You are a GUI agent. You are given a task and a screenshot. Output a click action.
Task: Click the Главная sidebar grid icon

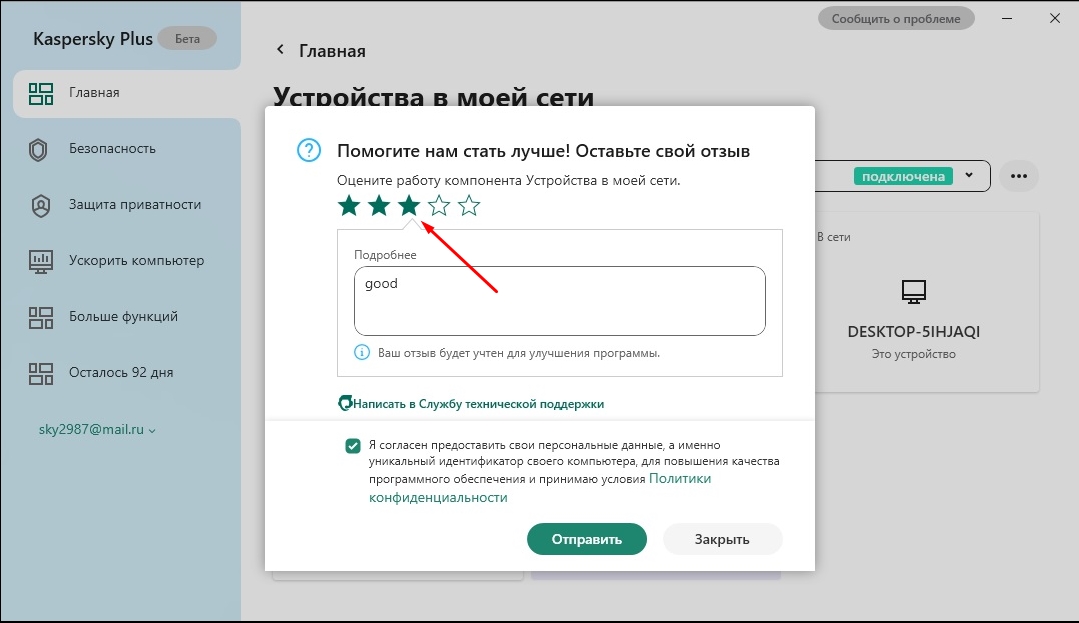[x=40, y=93]
